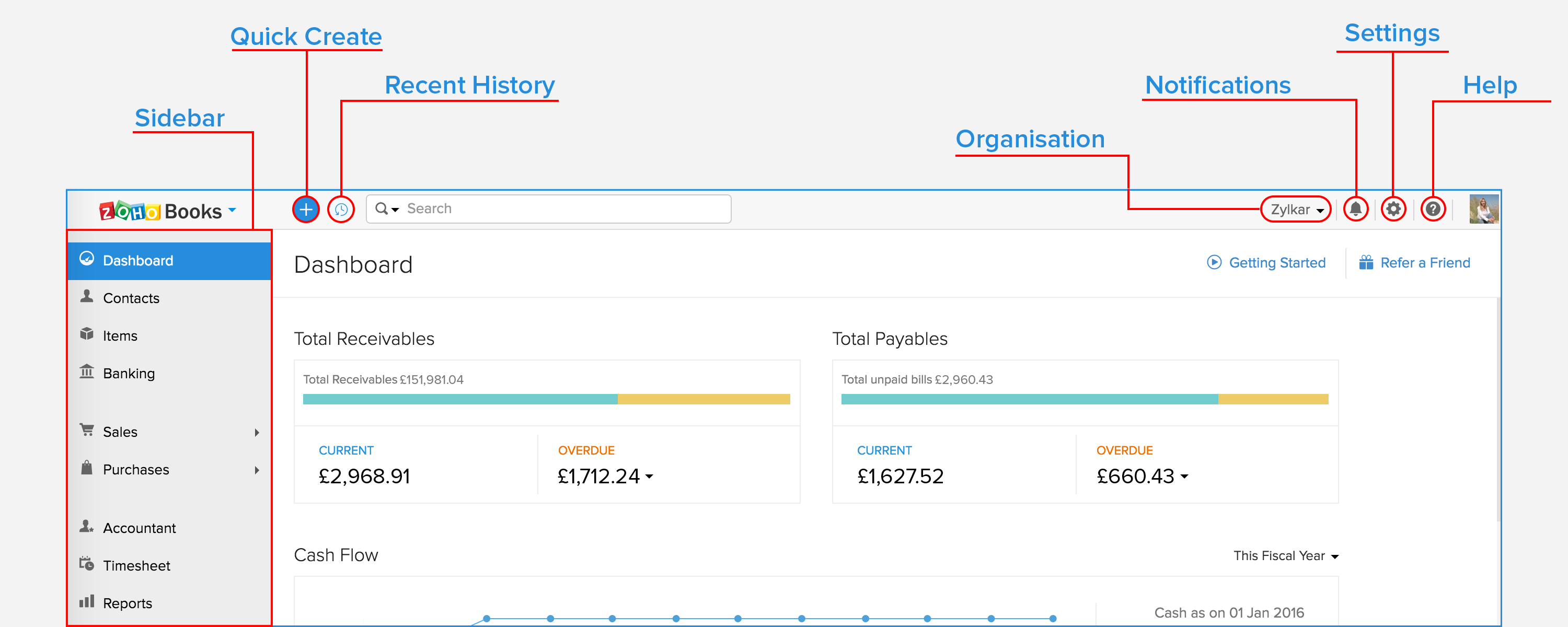Click the Reports bar chart icon
Viewport: 1568px width, 627px height.
pos(87,601)
